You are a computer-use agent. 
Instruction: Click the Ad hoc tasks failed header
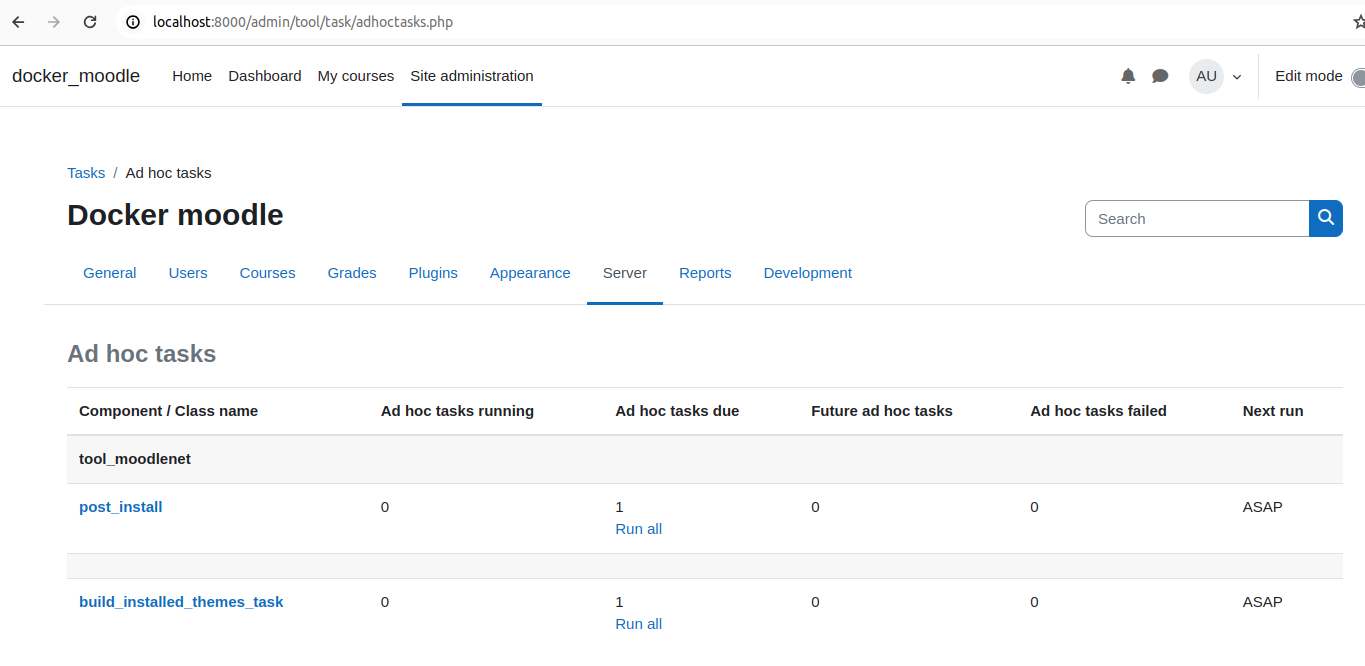(x=1098, y=411)
